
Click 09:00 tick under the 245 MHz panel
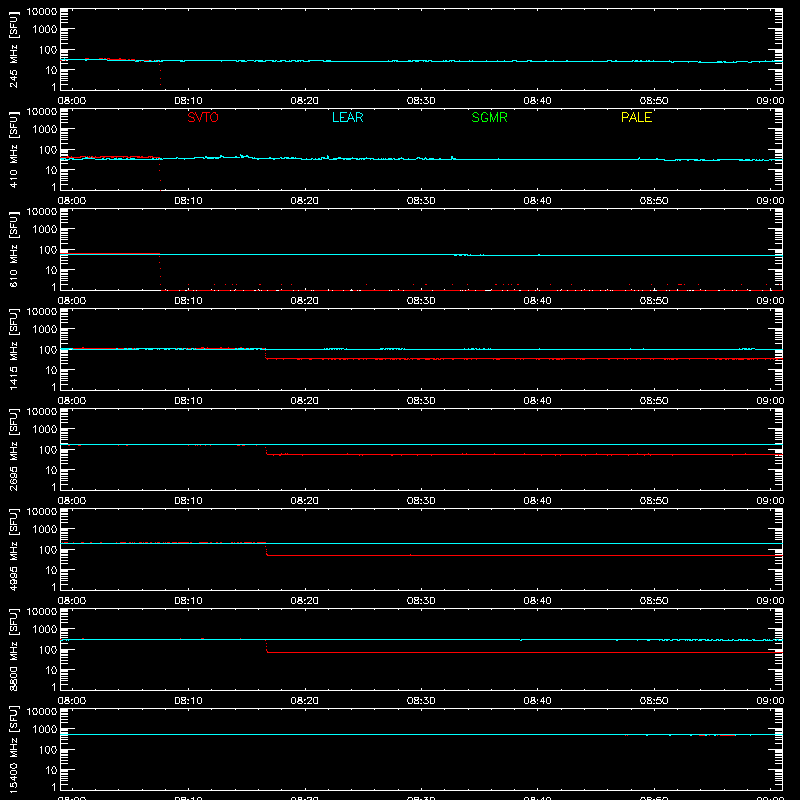pos(770,101)
